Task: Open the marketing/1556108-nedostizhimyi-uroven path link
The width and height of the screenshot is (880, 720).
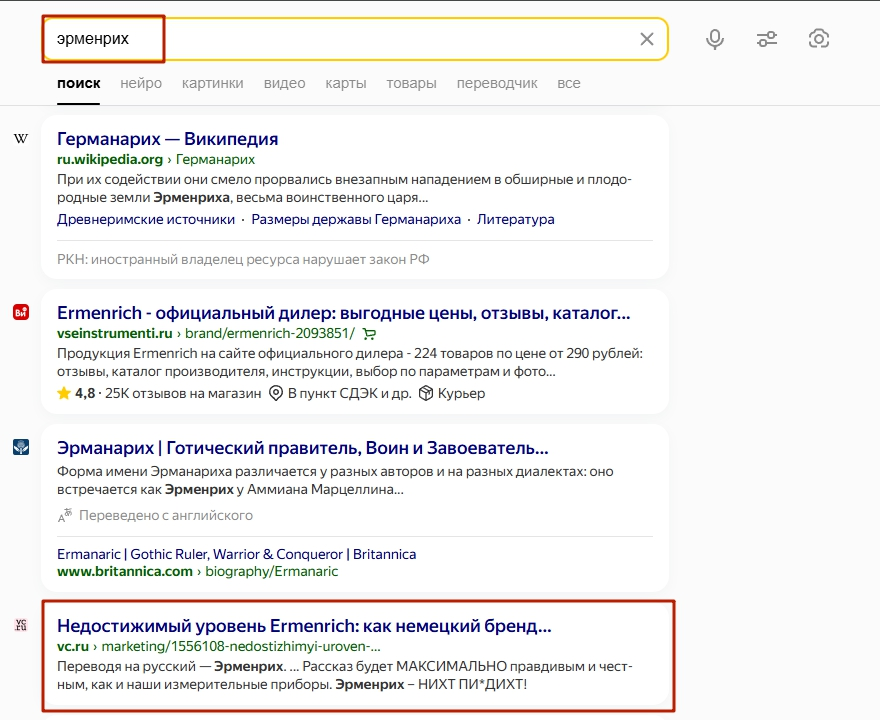Action: tap(241, 646)
